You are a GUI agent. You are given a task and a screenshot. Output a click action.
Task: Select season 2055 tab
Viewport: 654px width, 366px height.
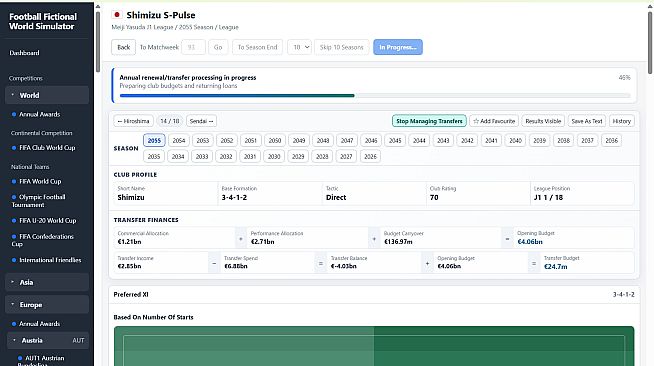154,140
